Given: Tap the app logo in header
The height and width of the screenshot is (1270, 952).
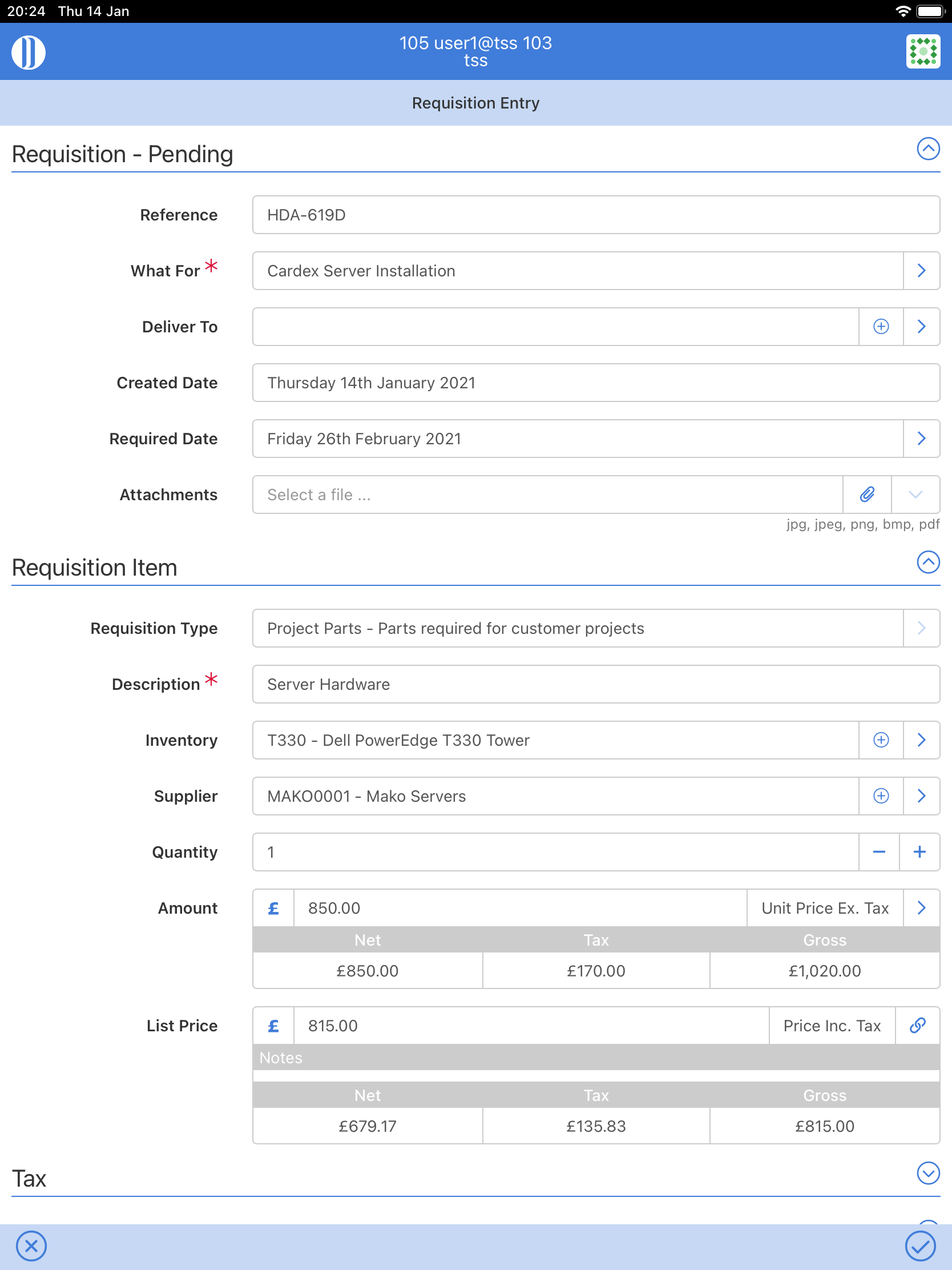Looking at the screenshot, I should coord(28,51).
